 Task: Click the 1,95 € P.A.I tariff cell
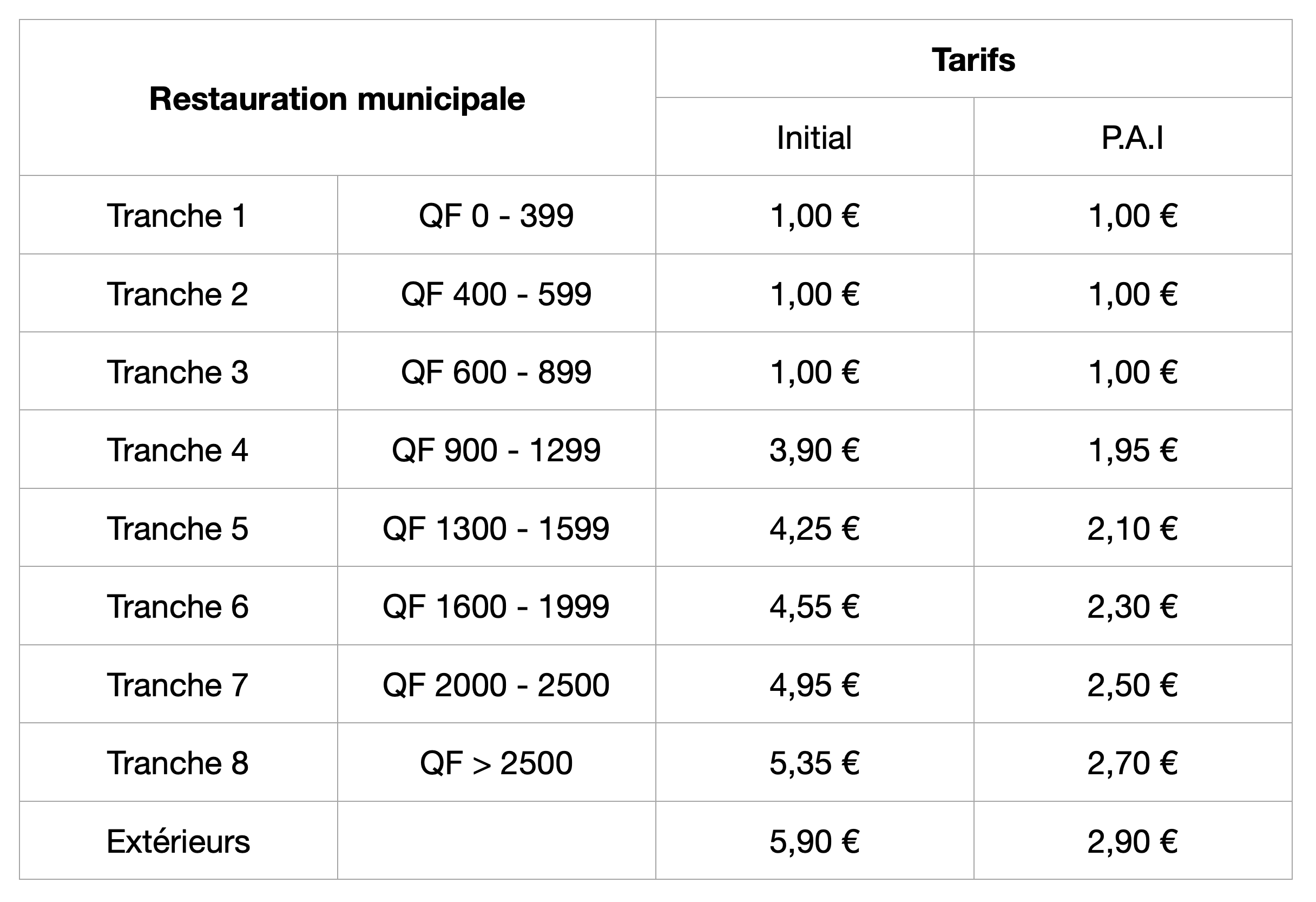pyautogui.click(x=1132, y=450)
